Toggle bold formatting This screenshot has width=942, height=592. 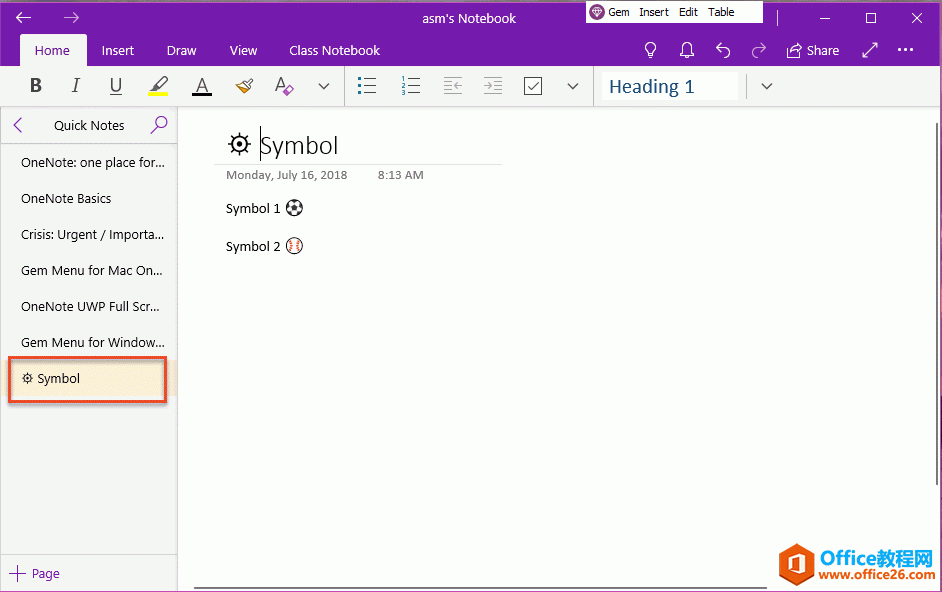pyautogui.click(x=35, y=86)
